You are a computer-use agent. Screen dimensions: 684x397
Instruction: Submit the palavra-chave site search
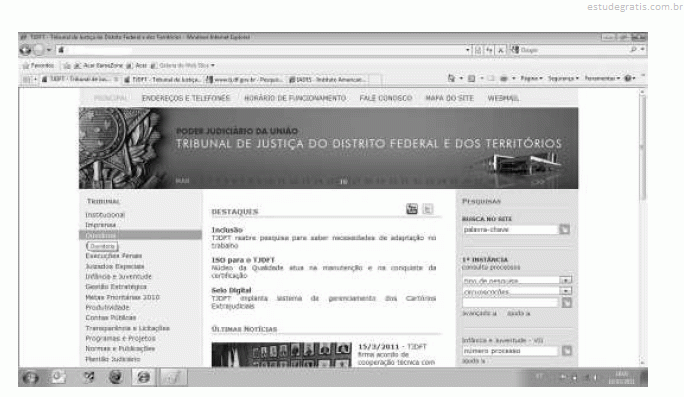pos(564,229)
